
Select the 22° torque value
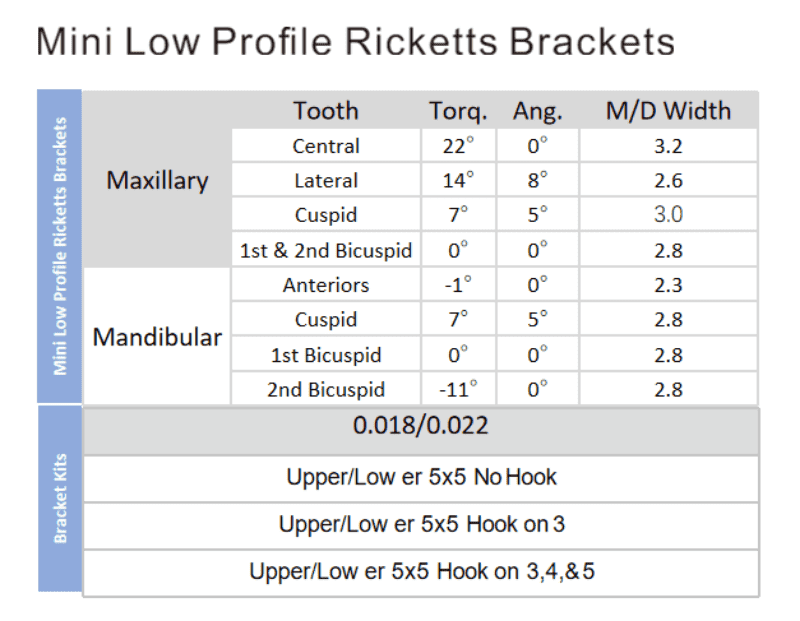[x=458, y=146]
